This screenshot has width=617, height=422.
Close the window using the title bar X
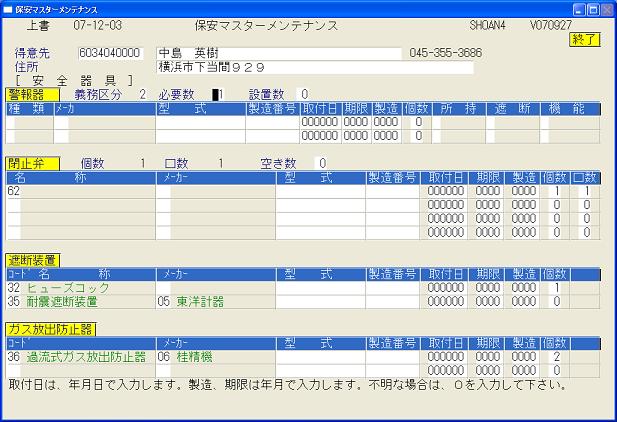tap(606, 8)
